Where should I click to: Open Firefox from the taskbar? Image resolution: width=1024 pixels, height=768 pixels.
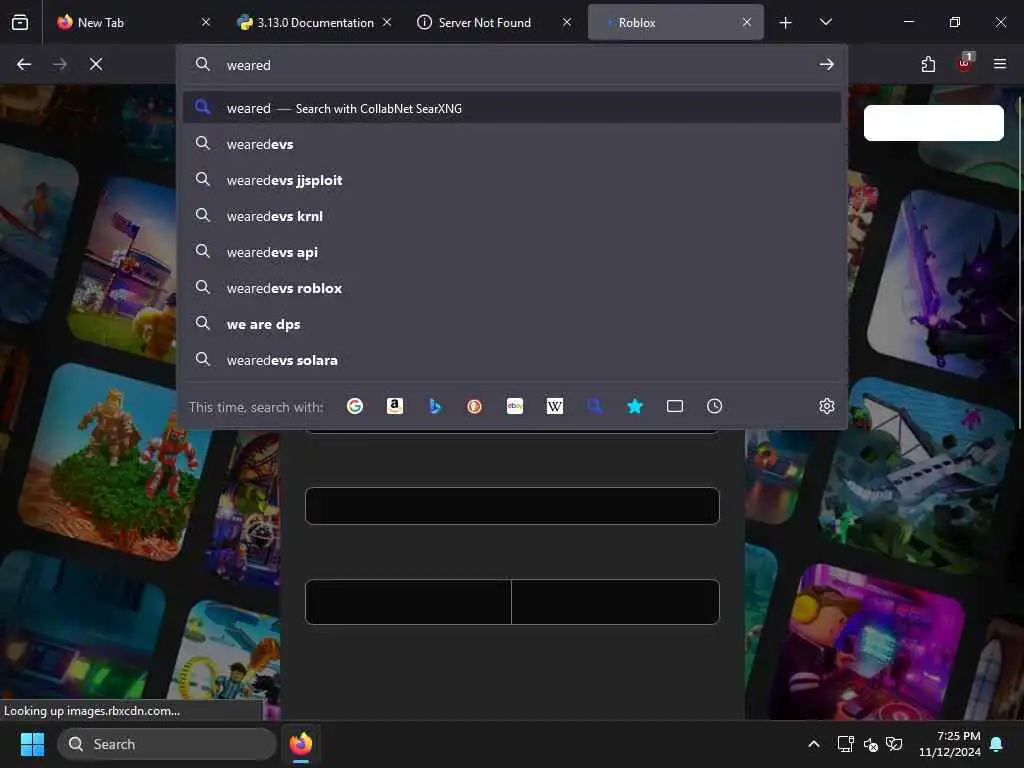pyautogui.click(x=301, y=744)
